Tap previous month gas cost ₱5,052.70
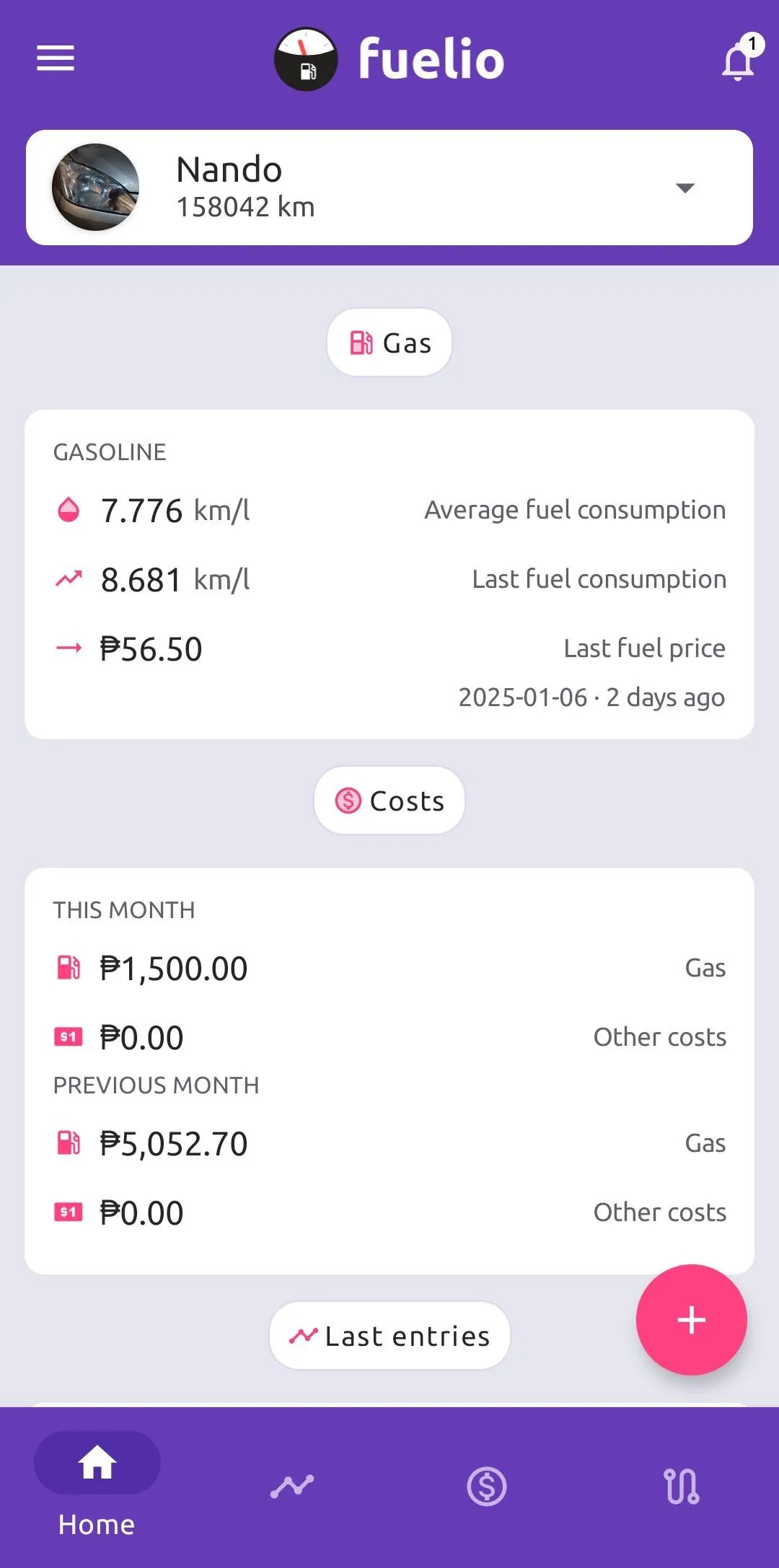This screenshot has height=1568, width=779. pos(174,1144)
